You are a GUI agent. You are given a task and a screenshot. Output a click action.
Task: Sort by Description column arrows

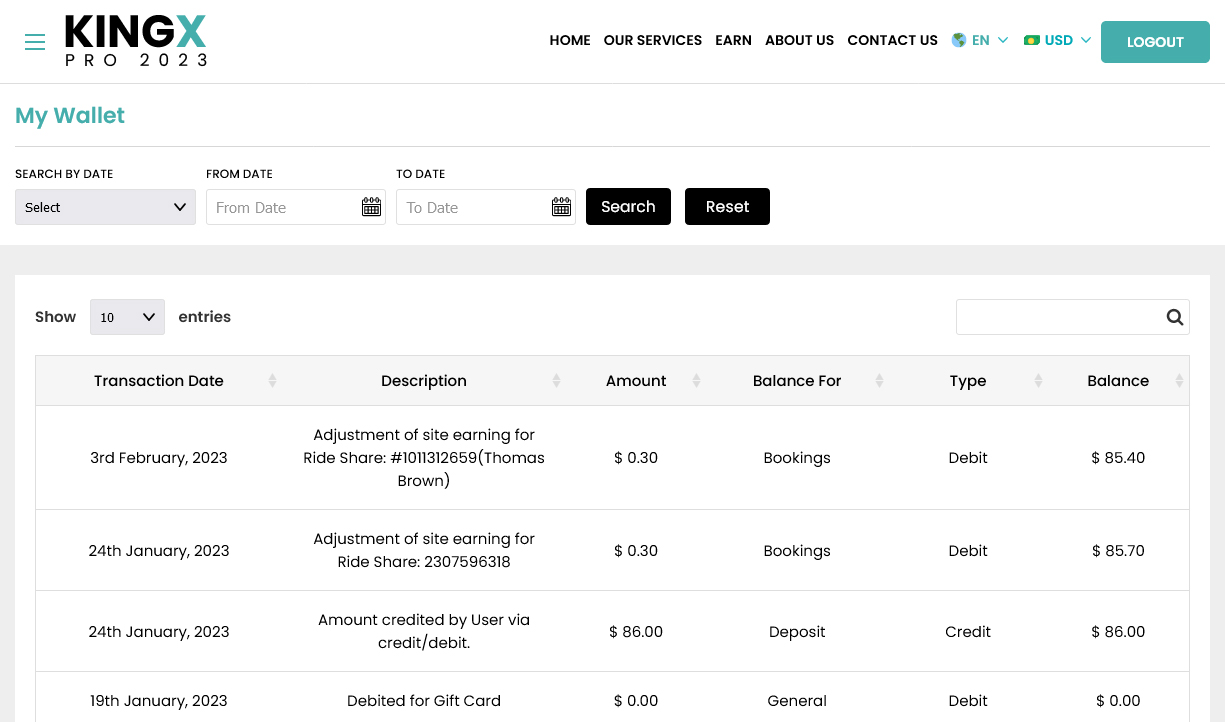[556, 381]
